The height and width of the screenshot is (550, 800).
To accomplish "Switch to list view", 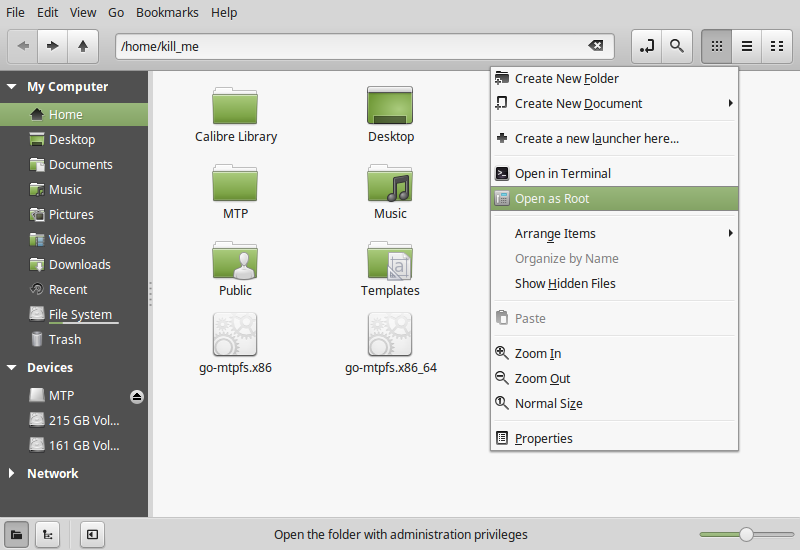I will pos(746,46).
